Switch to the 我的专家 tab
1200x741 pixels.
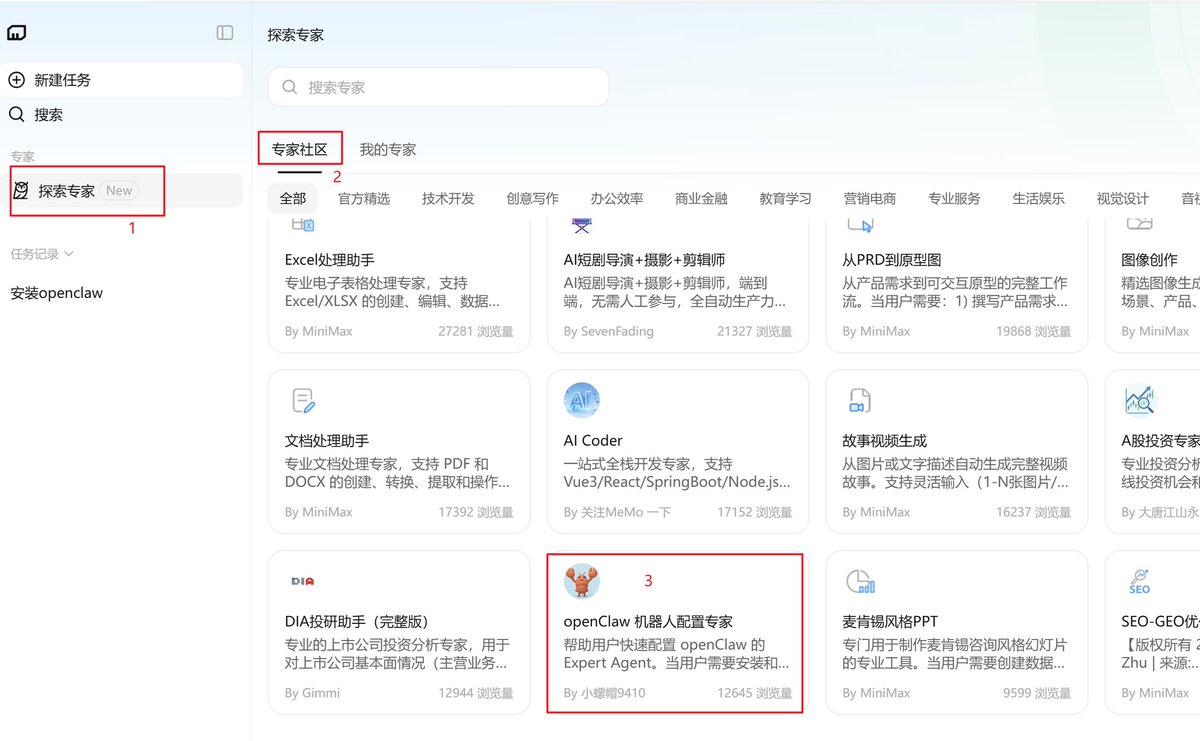click(388, 150)
